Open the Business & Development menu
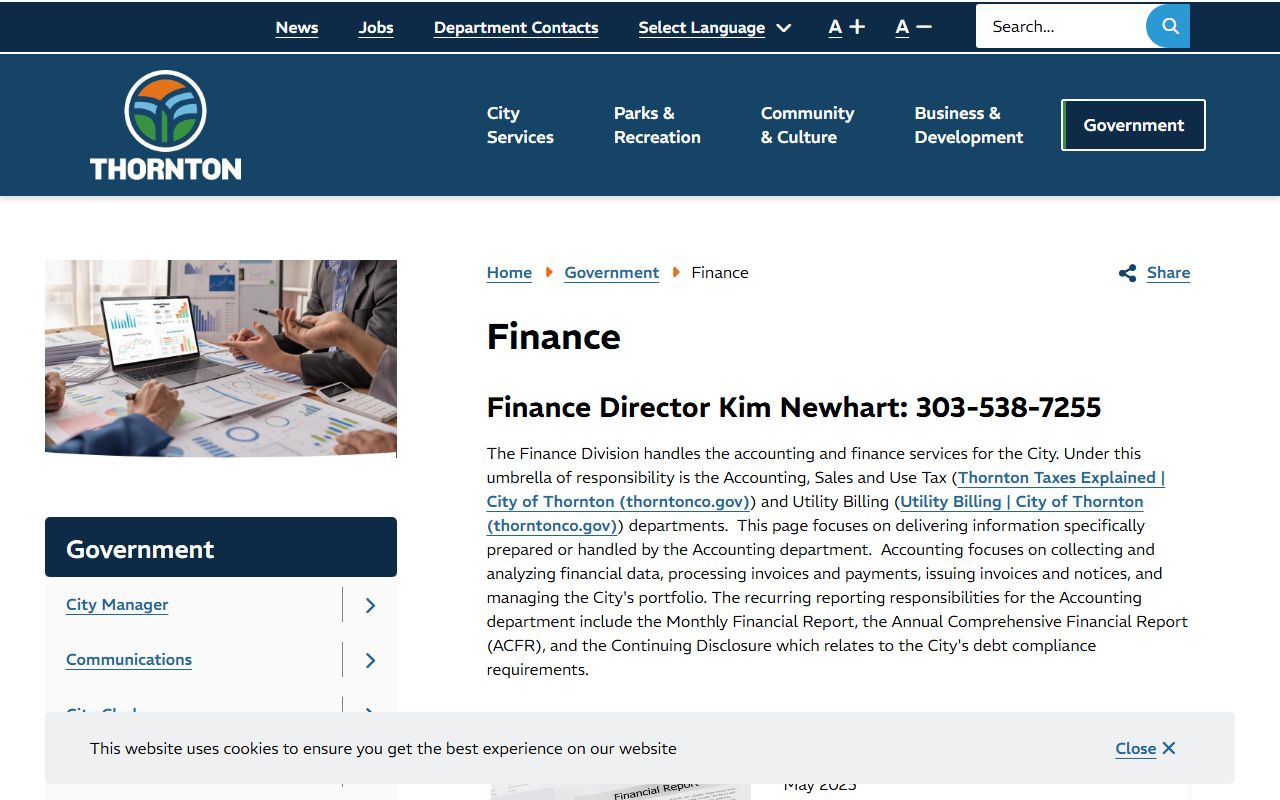The height and width of the screenshot is (800, 1280). 969,125
